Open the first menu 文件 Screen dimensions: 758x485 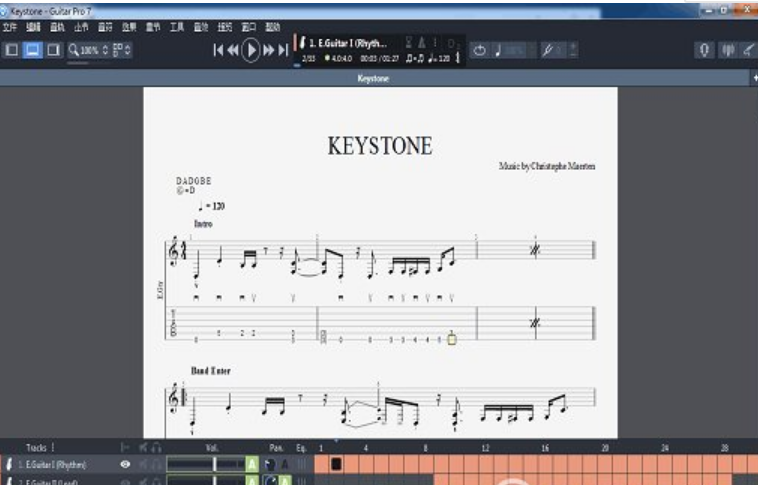(10, 27)
